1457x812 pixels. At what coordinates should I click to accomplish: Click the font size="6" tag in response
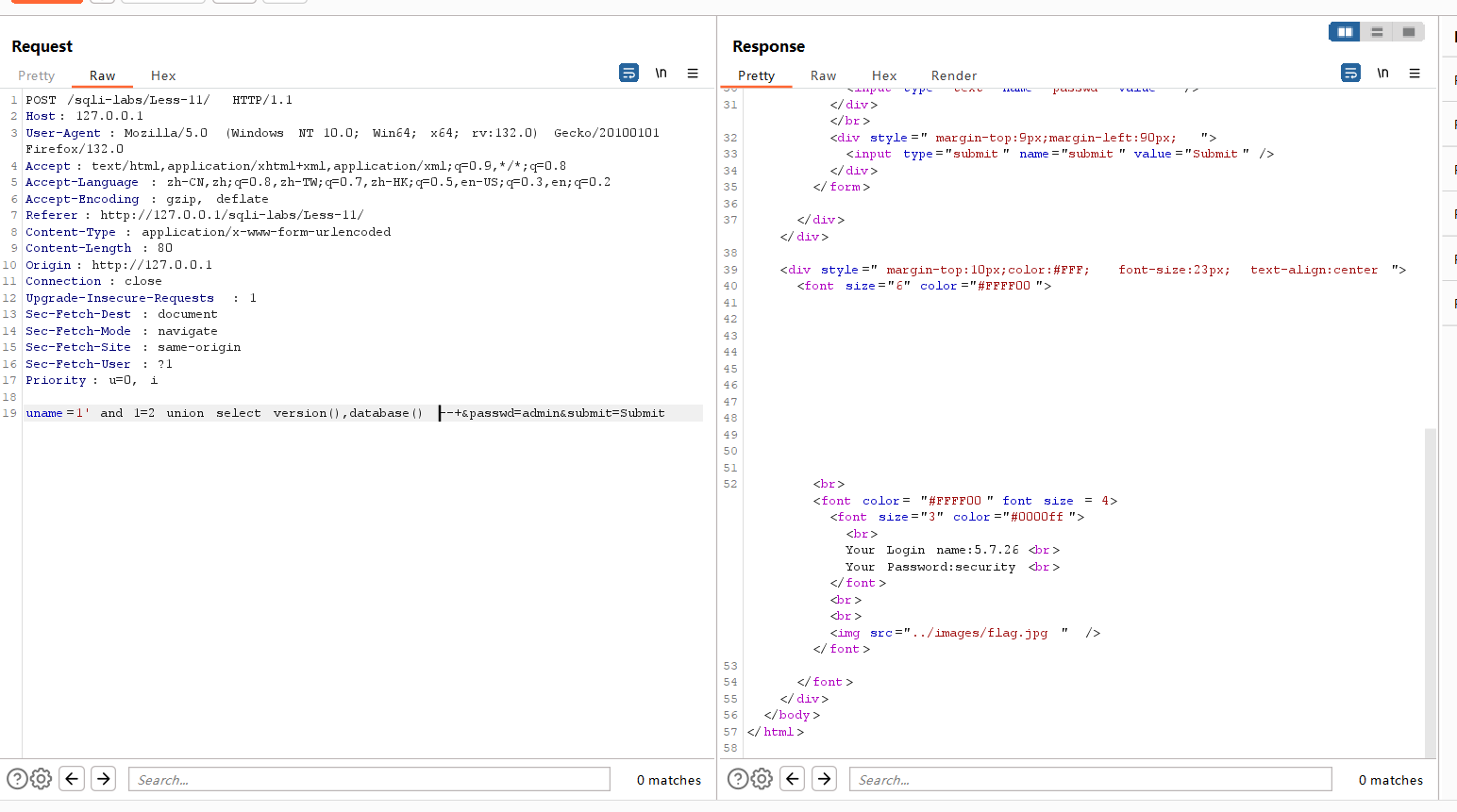pyautogui.click(x=924, y=286)
